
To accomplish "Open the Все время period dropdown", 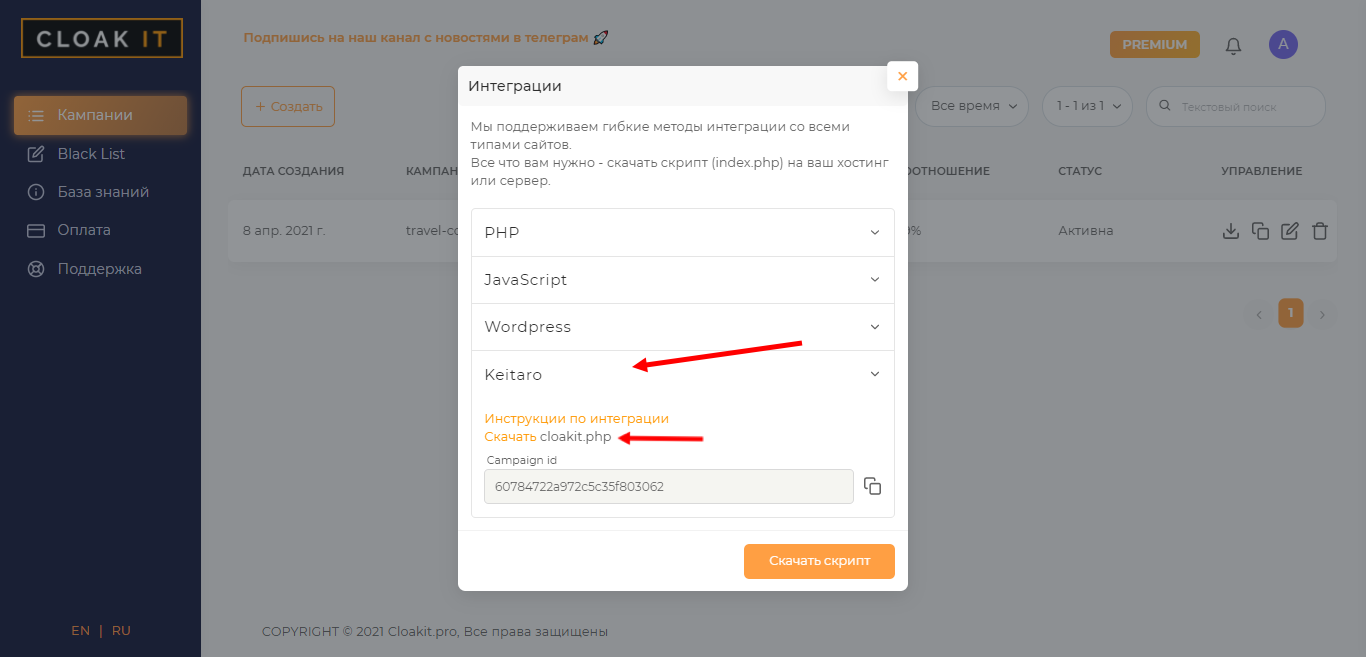I will 972,106.
